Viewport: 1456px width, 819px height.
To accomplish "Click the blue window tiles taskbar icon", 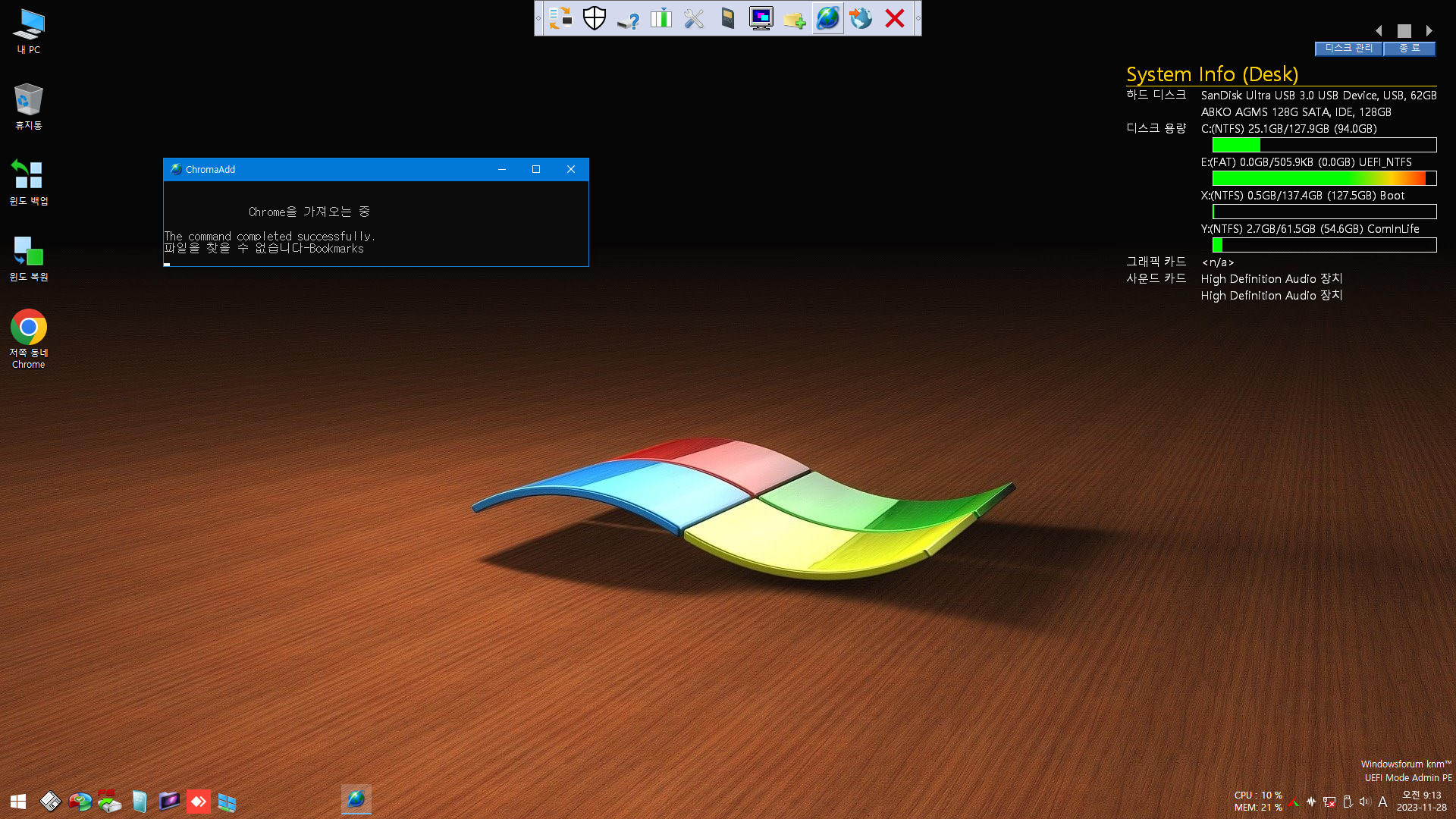I will tap(227, 802).
